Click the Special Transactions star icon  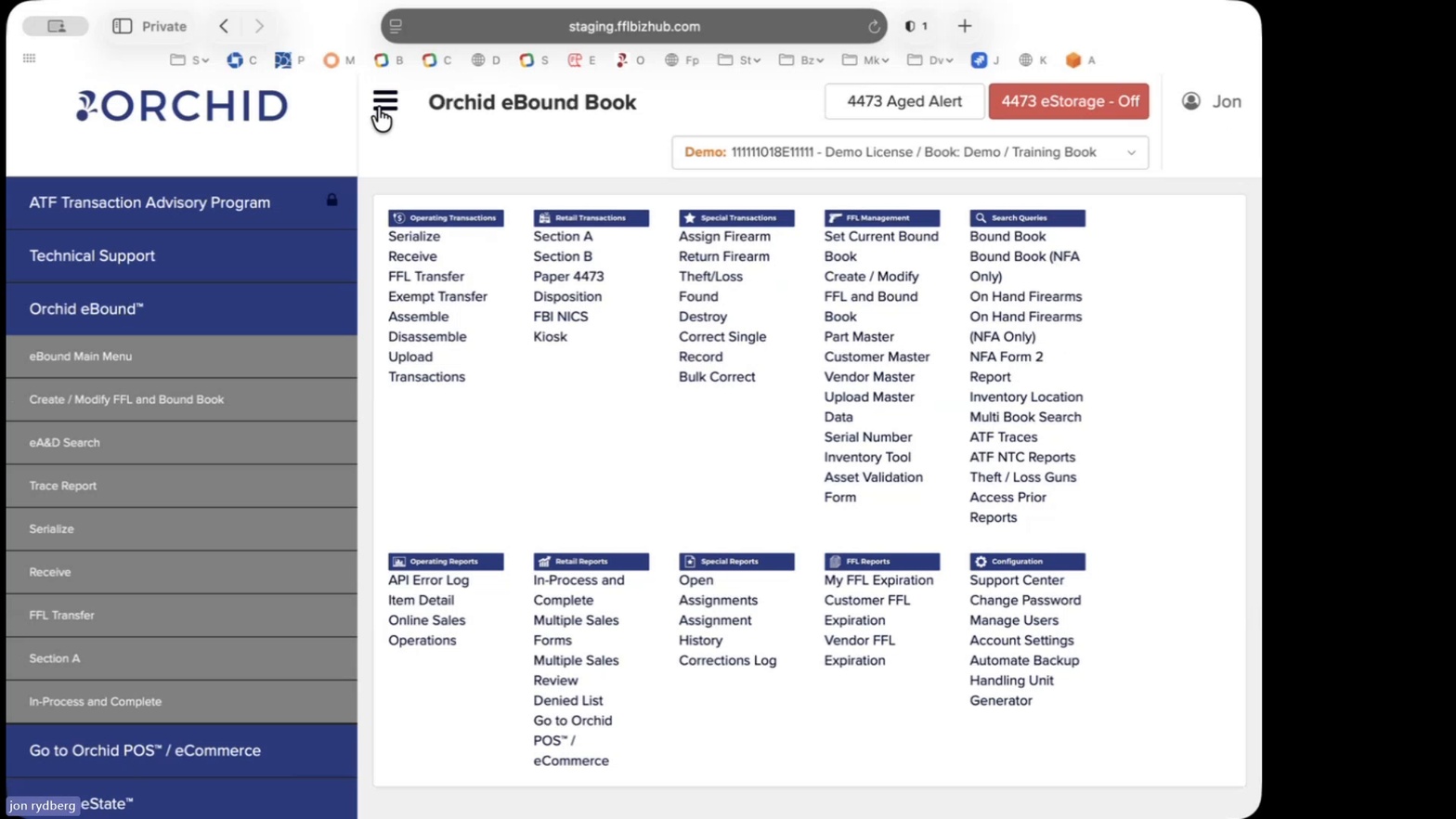tap(689, 218)
